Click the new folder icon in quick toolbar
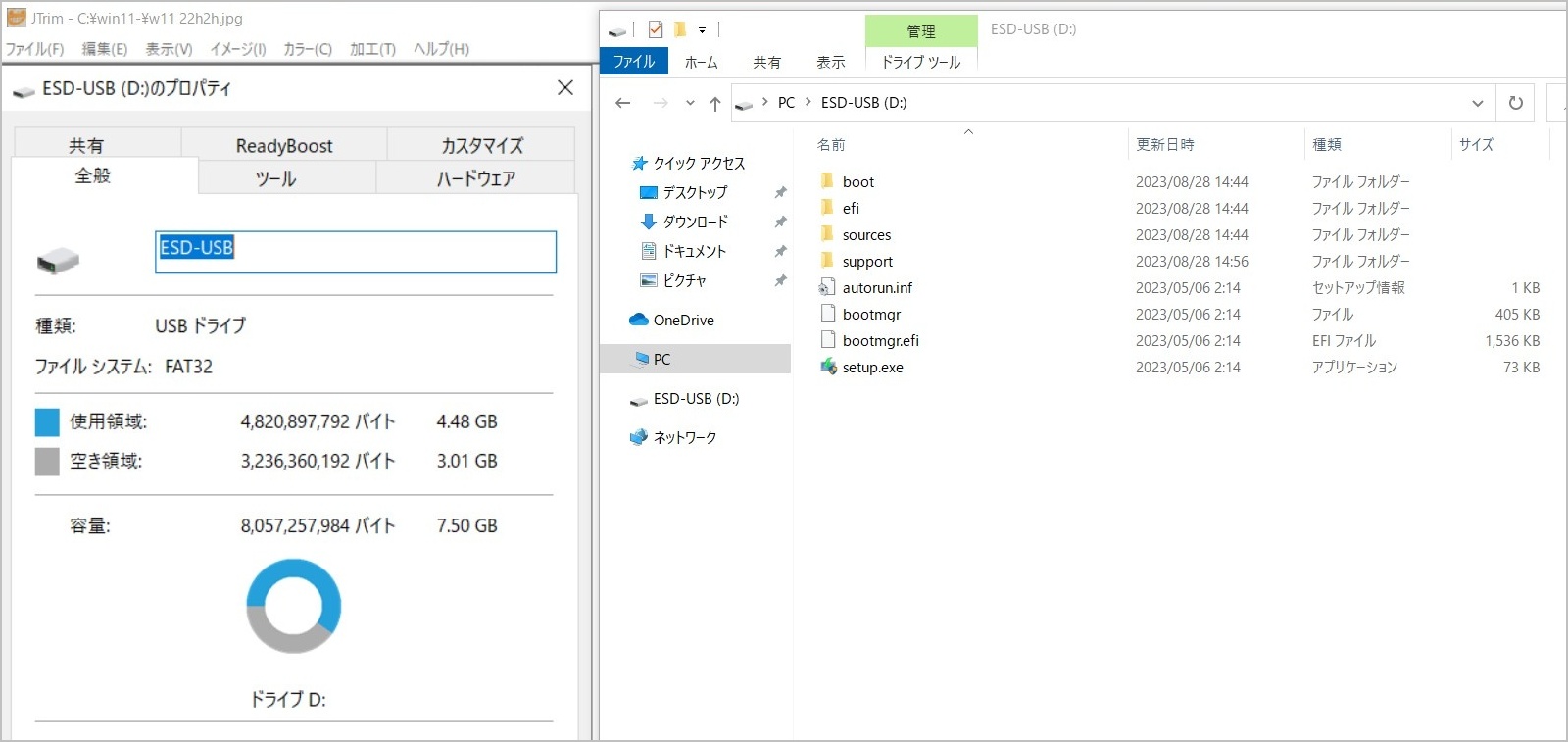This screenshot has width=1568, height=742. coord(679,29)
